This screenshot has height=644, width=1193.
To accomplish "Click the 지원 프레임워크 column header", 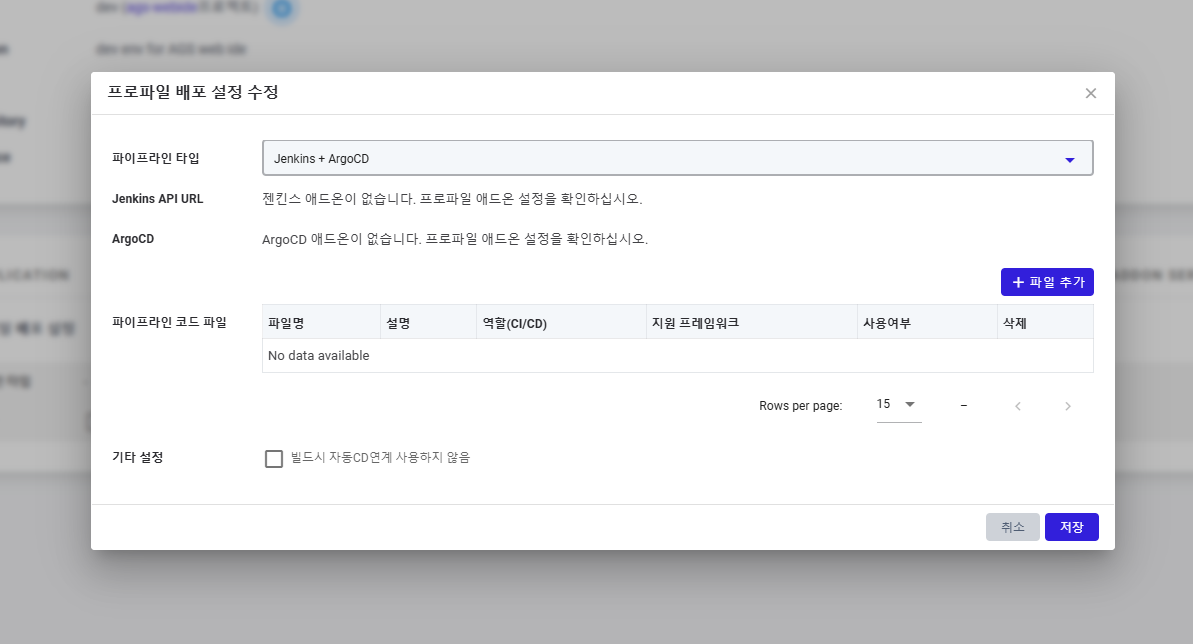I will [x=752, y=322].
